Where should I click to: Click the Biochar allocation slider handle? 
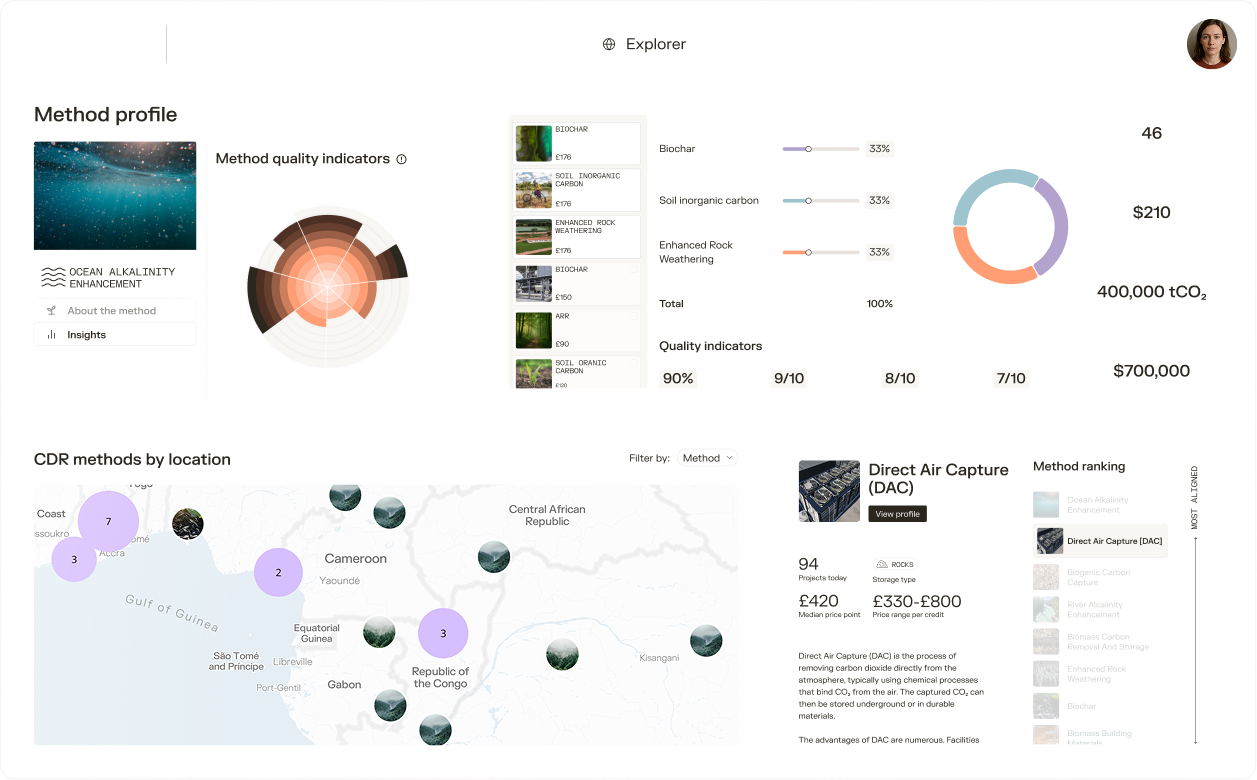808,149
